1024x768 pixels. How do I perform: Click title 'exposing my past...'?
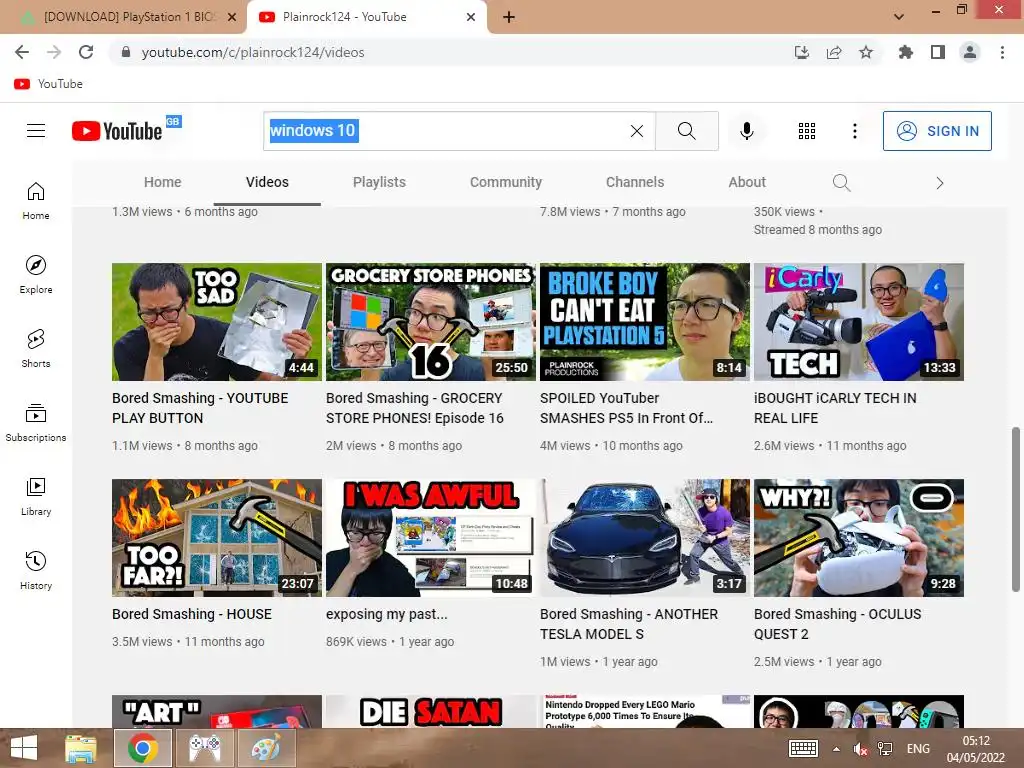click(387, 614)
